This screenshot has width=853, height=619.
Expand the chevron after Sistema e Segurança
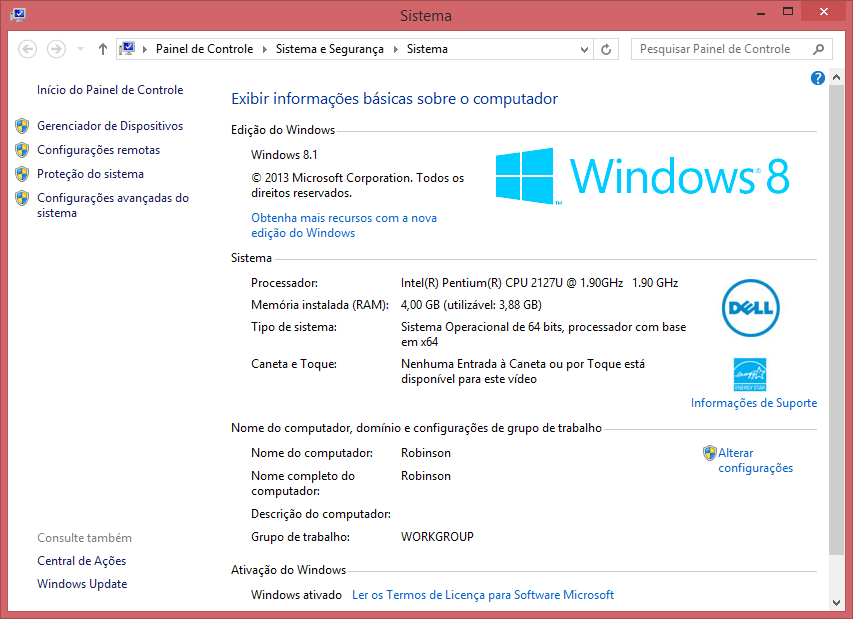pyautogui.click(x=395, y=49)
